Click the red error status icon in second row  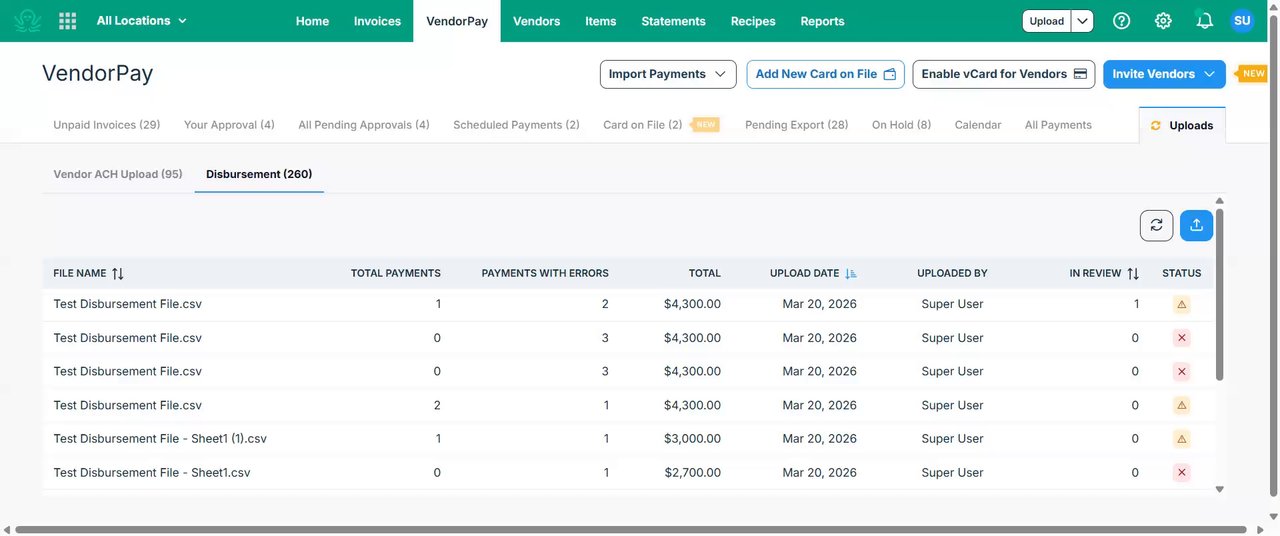[x=1182, y=338]
